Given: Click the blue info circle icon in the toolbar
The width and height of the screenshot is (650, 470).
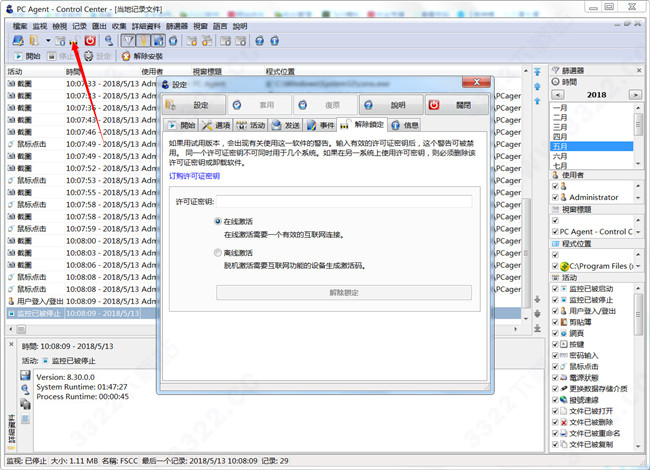Looking at the screenshot, I should coord(274,41).
